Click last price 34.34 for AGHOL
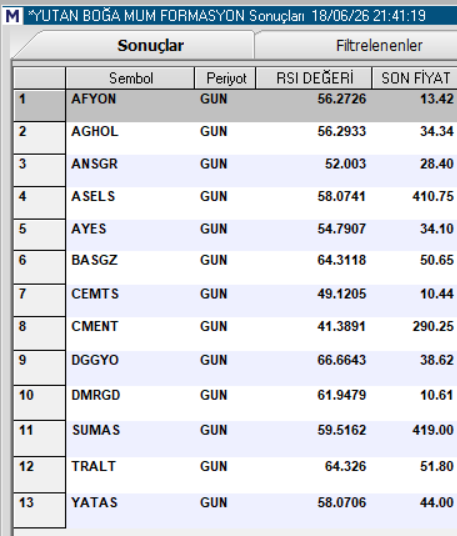The width and height of the screenshot is (457, 536). coord(437,131)
